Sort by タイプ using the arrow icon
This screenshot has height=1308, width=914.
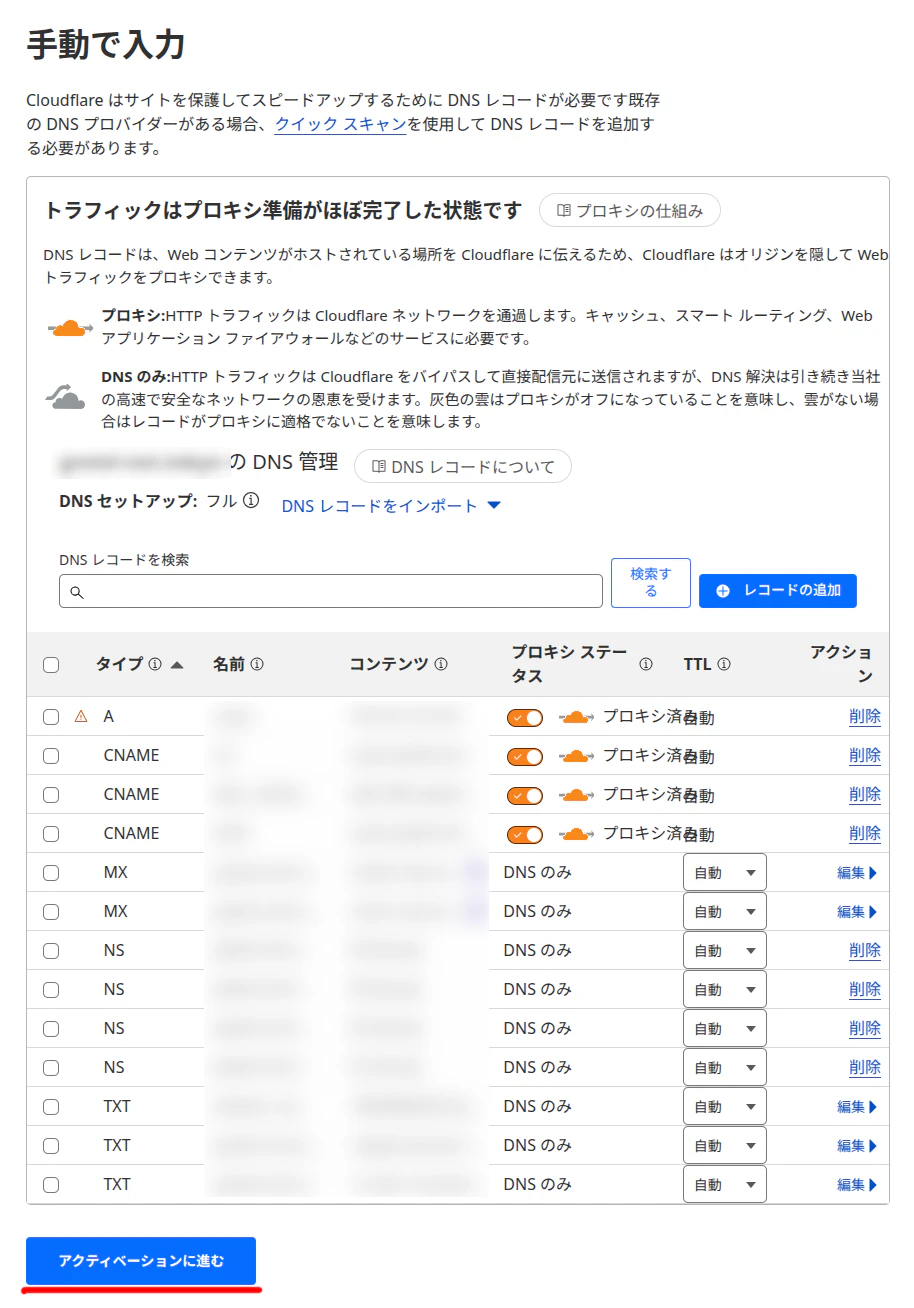pyautogui.click(x=177, y=665)
